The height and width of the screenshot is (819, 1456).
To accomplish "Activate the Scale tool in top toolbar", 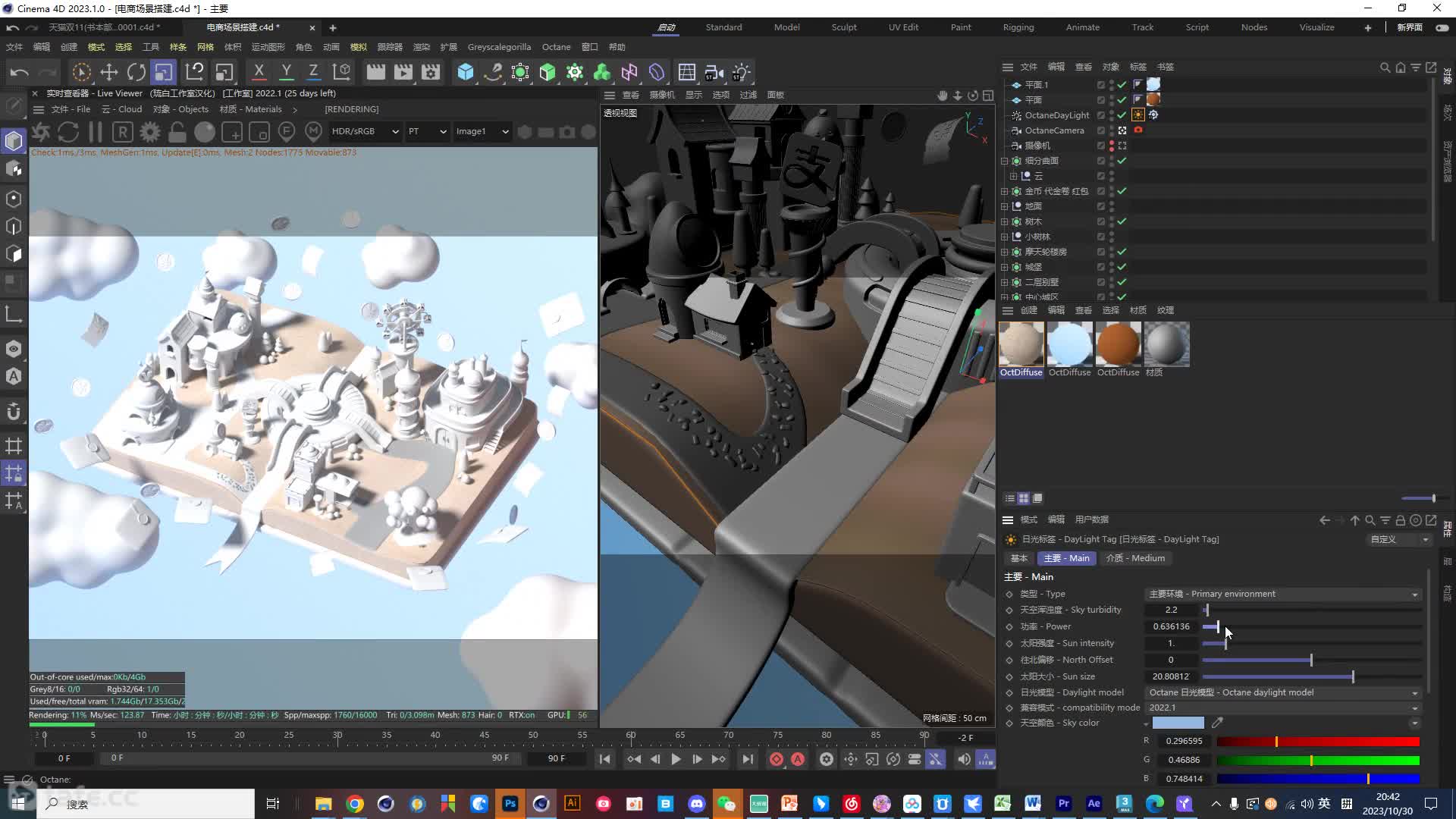I will click(x=163, y=72).
